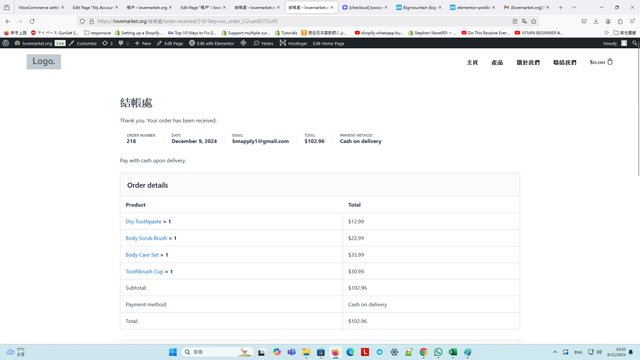This screenshot has width=640, height=360.
Task: Open File Explorer from the taskbar
Action: click(306, 352)
